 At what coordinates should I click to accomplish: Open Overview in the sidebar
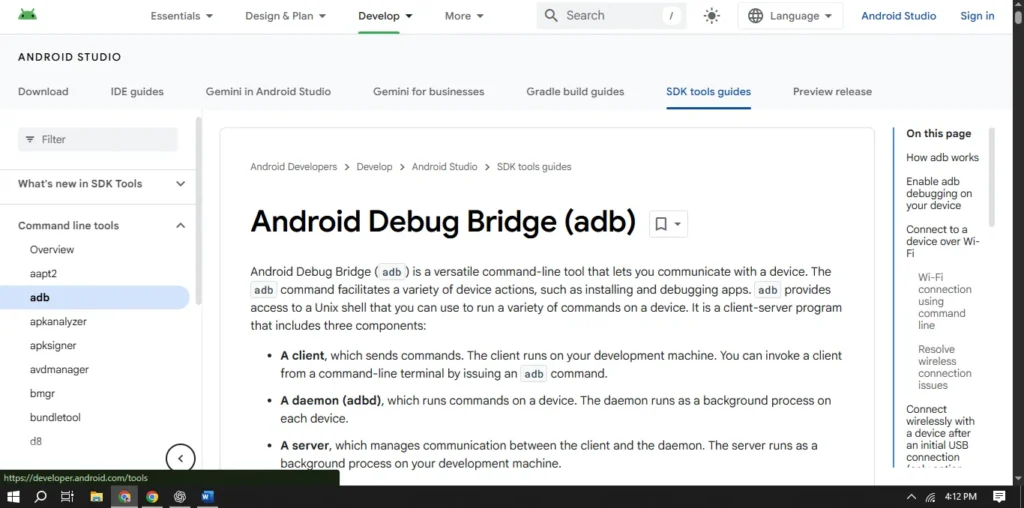pos(52,249)
